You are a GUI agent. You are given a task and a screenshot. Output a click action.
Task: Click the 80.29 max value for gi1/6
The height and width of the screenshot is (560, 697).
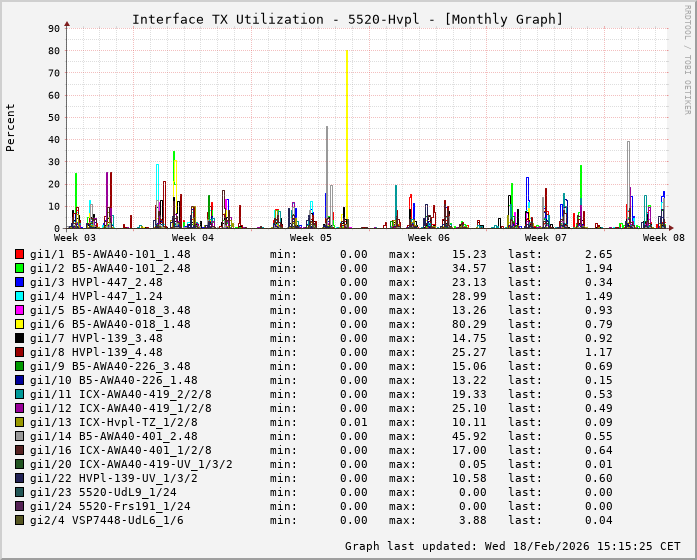coord(469,324)
